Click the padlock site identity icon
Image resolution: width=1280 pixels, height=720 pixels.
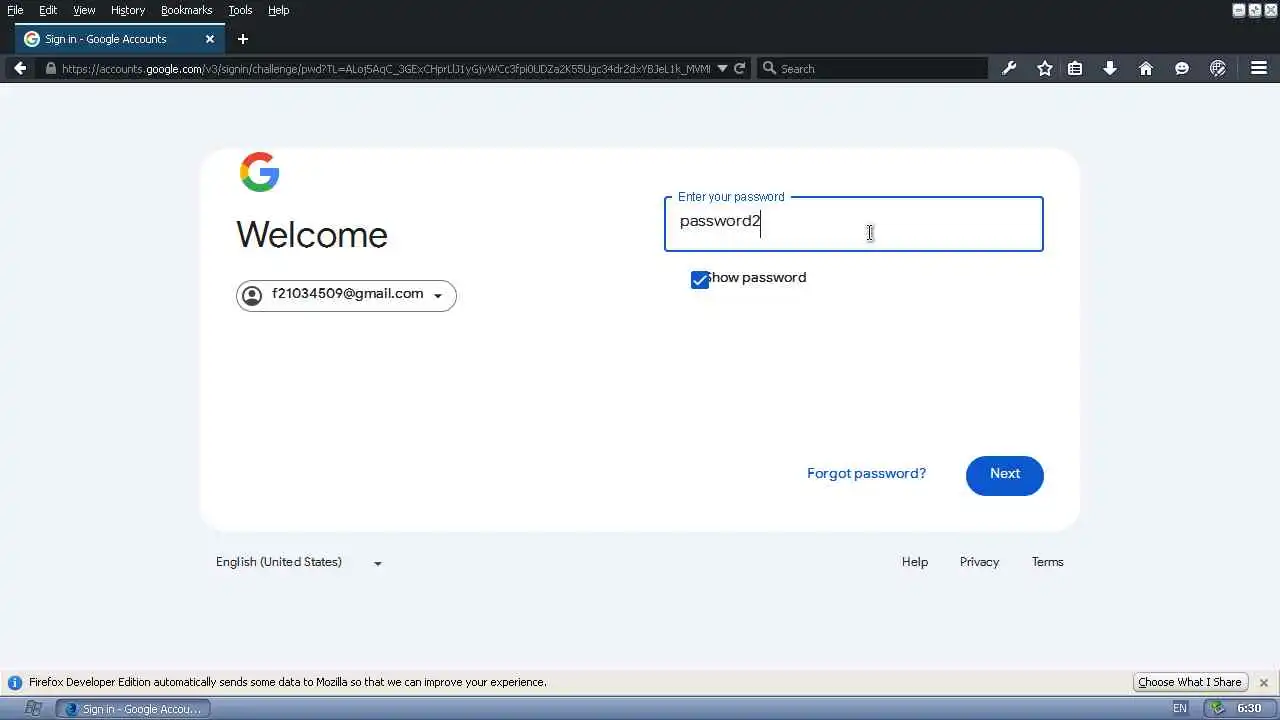pos(51,69)
